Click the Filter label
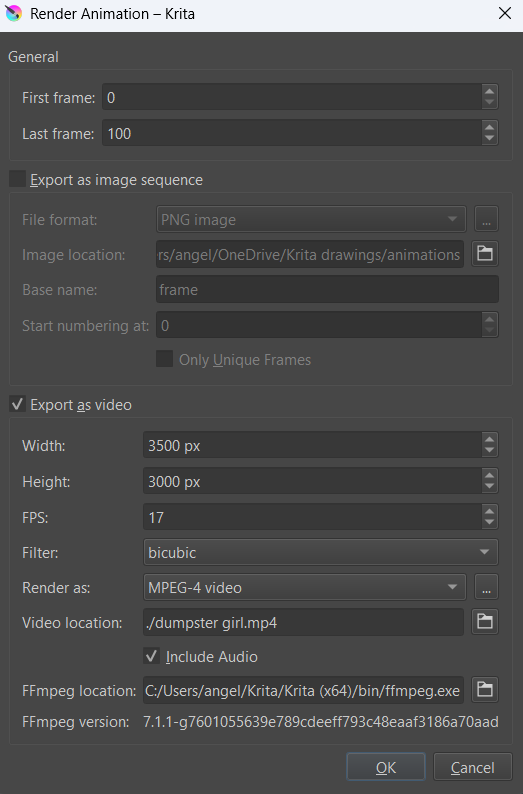 pyautogui.click(x=40, y=552)
